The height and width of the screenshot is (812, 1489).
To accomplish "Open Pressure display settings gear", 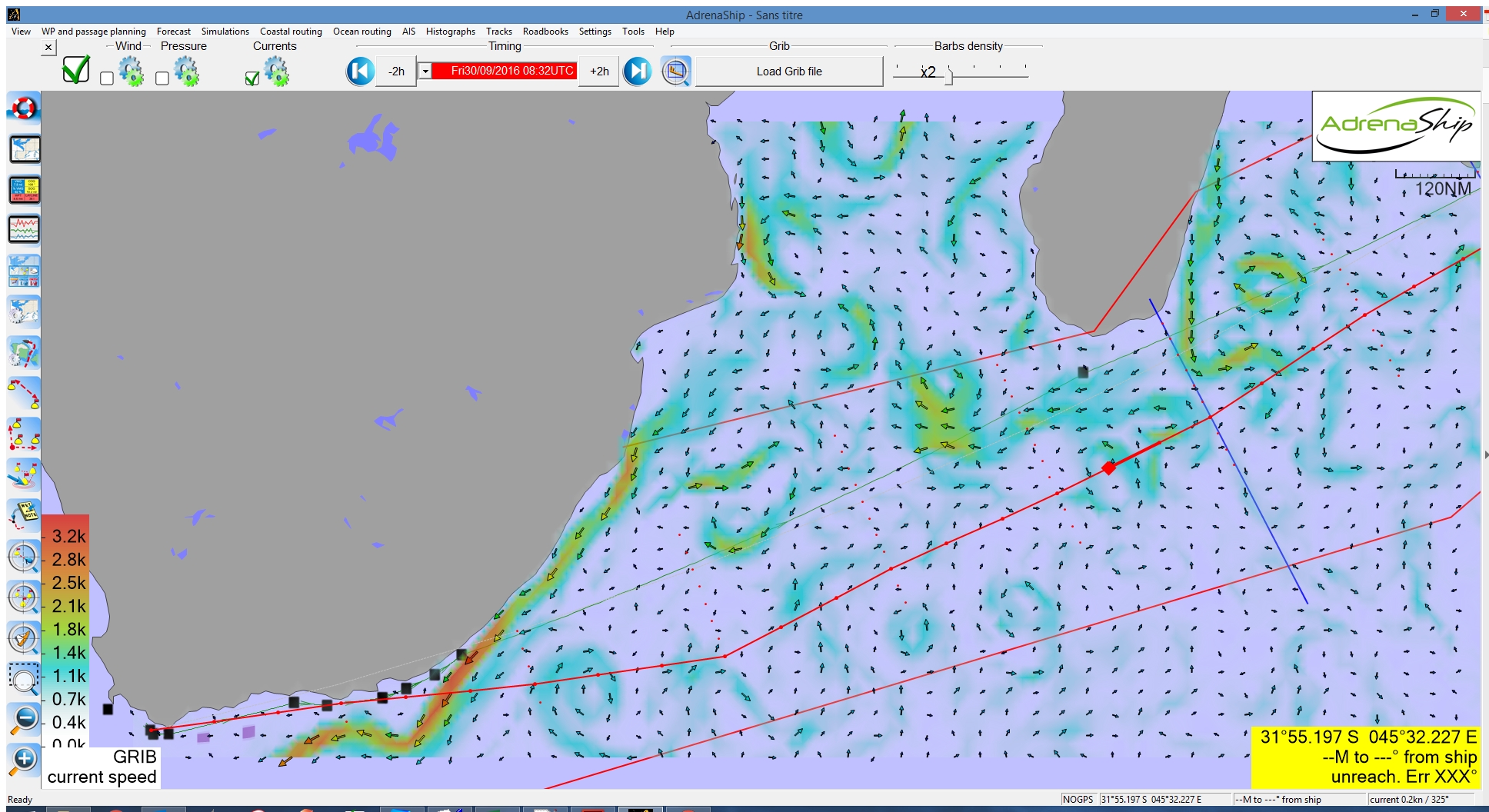I will [187, 72].
